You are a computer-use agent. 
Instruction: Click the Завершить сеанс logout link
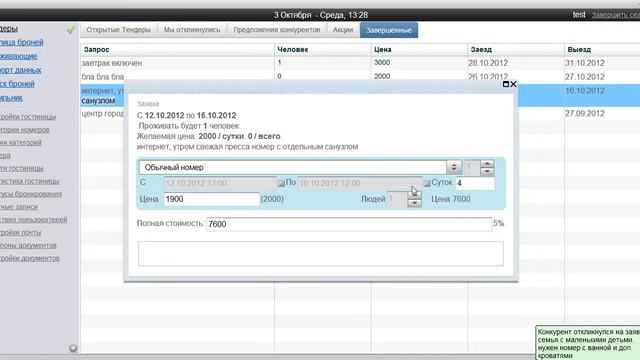[616, 15]
